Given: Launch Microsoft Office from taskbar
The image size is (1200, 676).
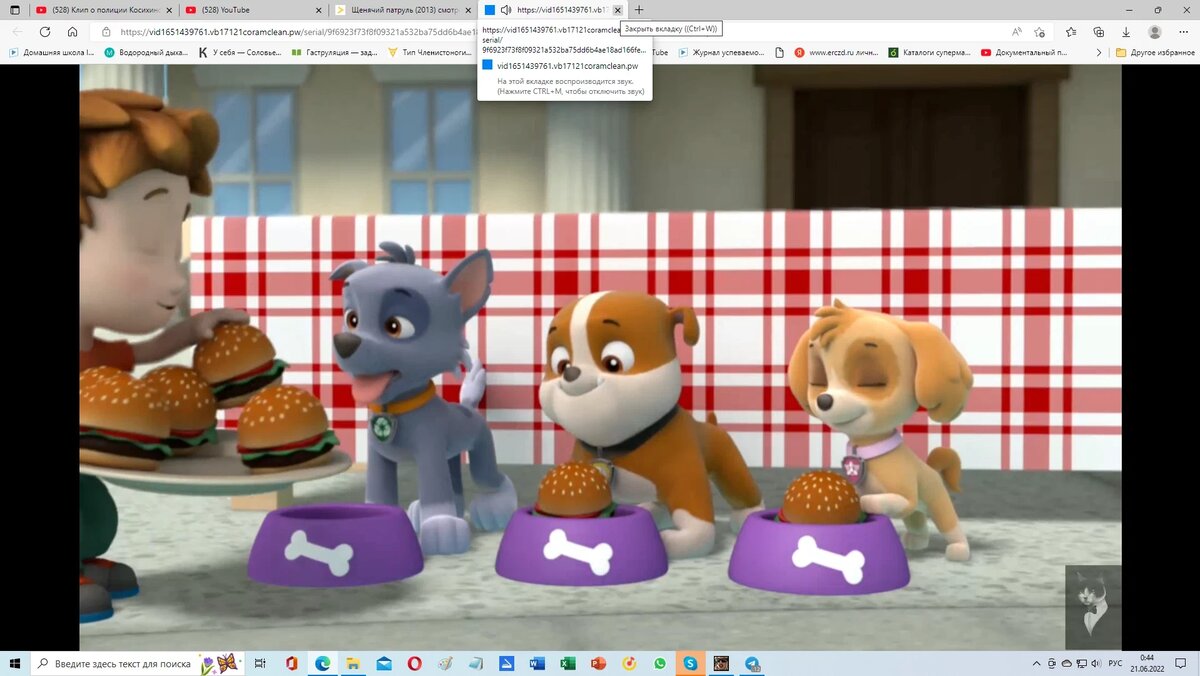Looking at the screenshot, I should pyautogui.click(x=291, y=663).
